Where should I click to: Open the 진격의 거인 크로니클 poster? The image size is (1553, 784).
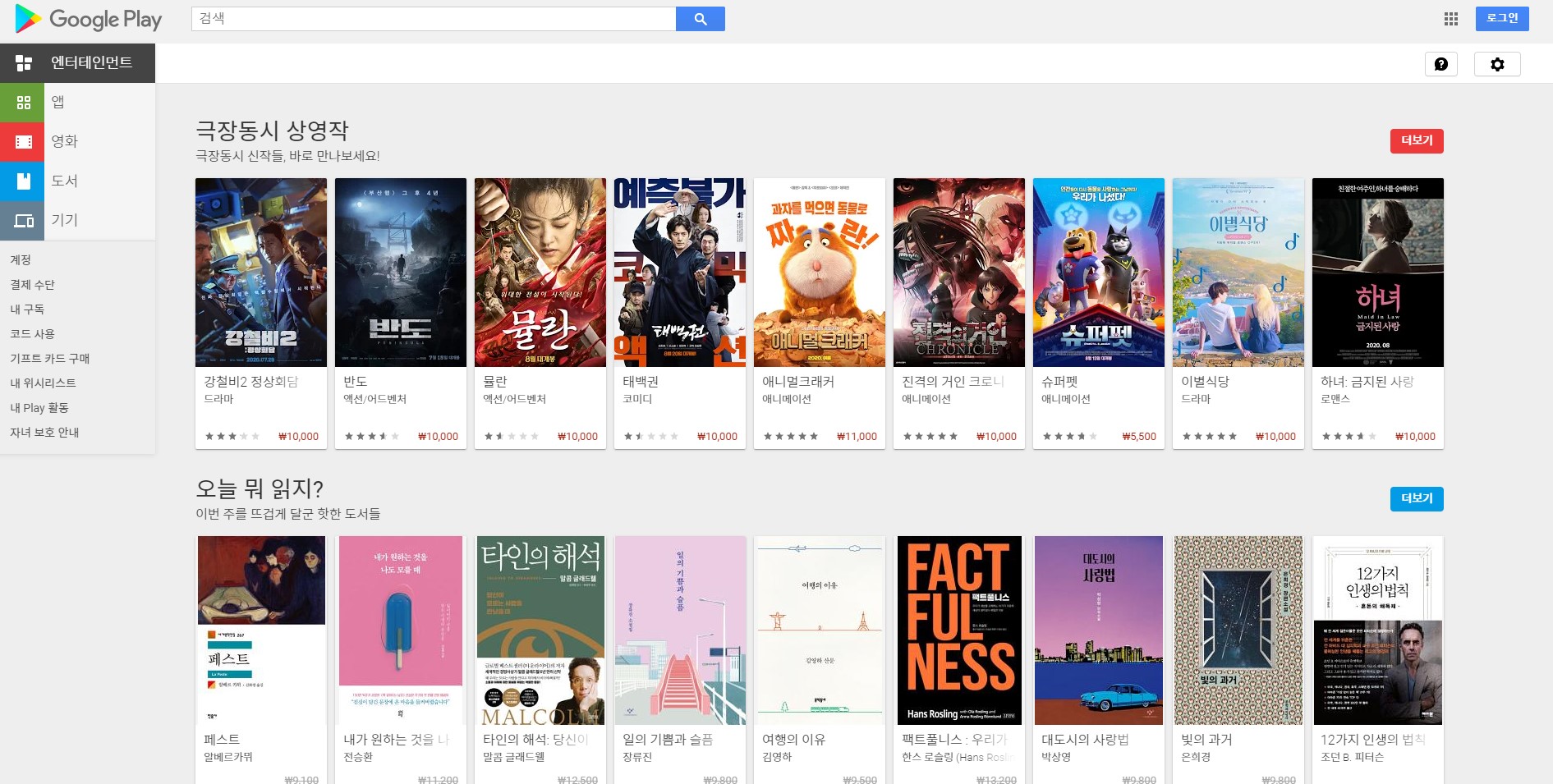[959, 273]
